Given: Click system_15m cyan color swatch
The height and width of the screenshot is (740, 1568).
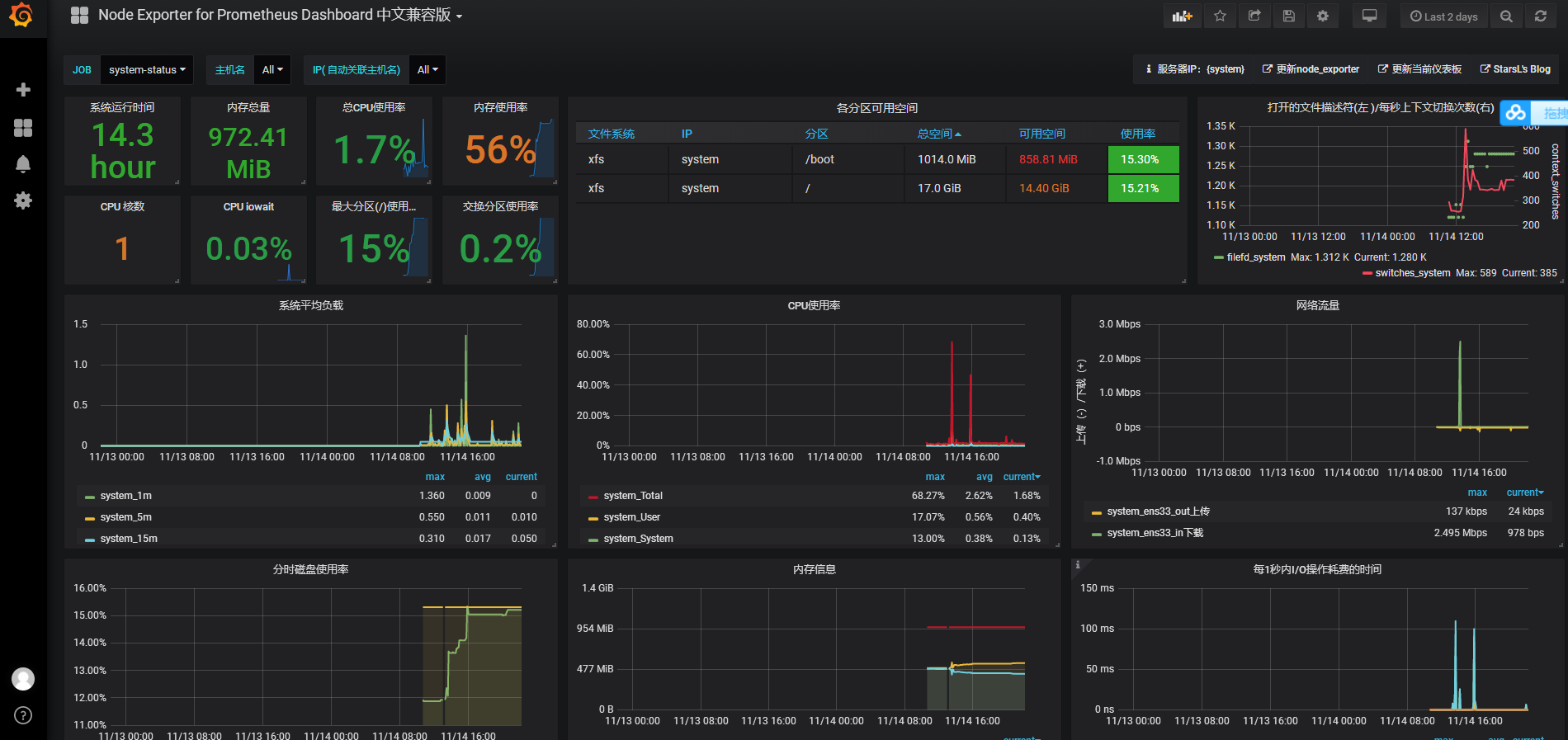Looking at the screenshot, I should click(90, 540).
